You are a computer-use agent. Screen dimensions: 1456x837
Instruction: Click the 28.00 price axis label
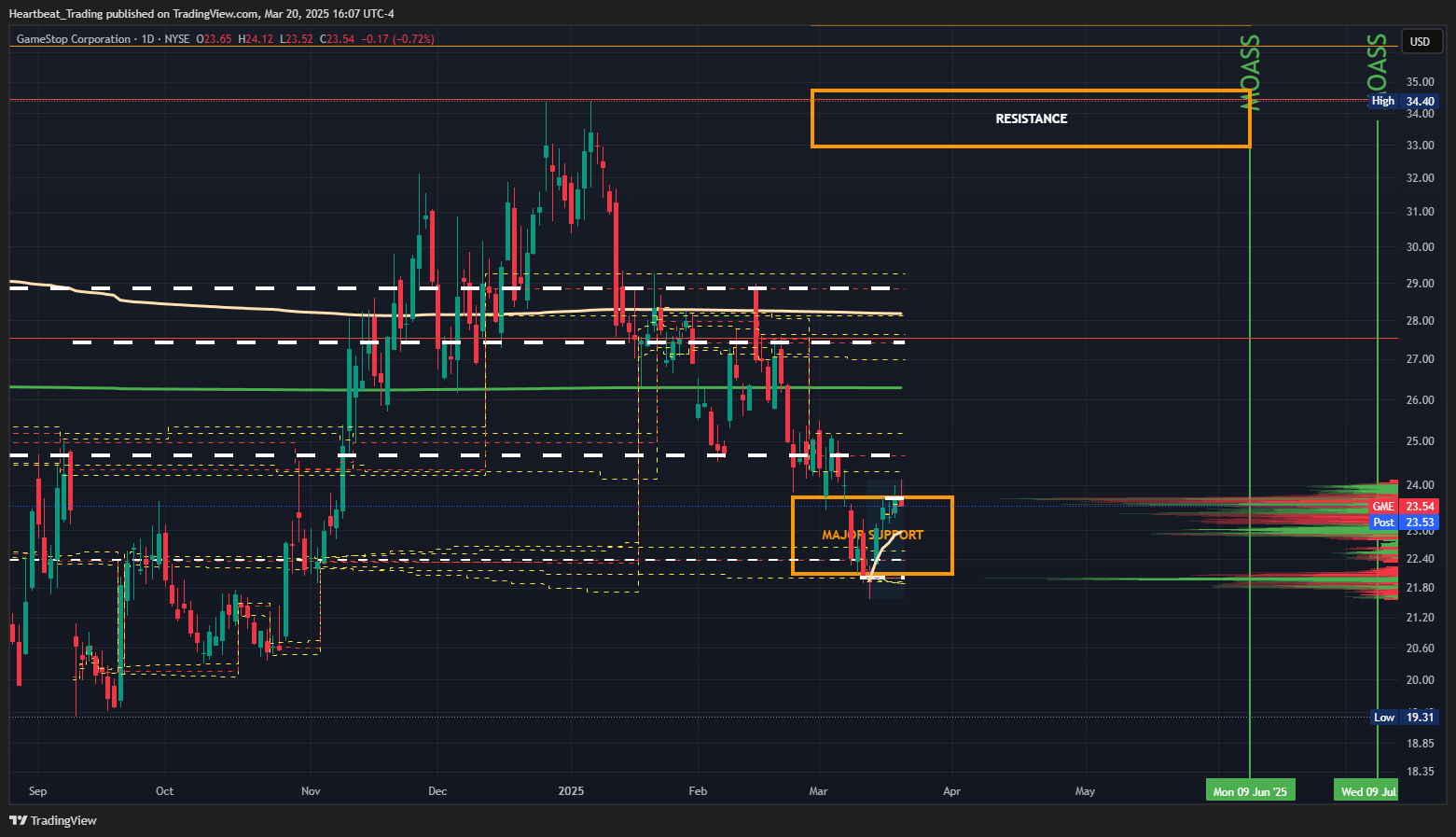[x=1421, y=321]
